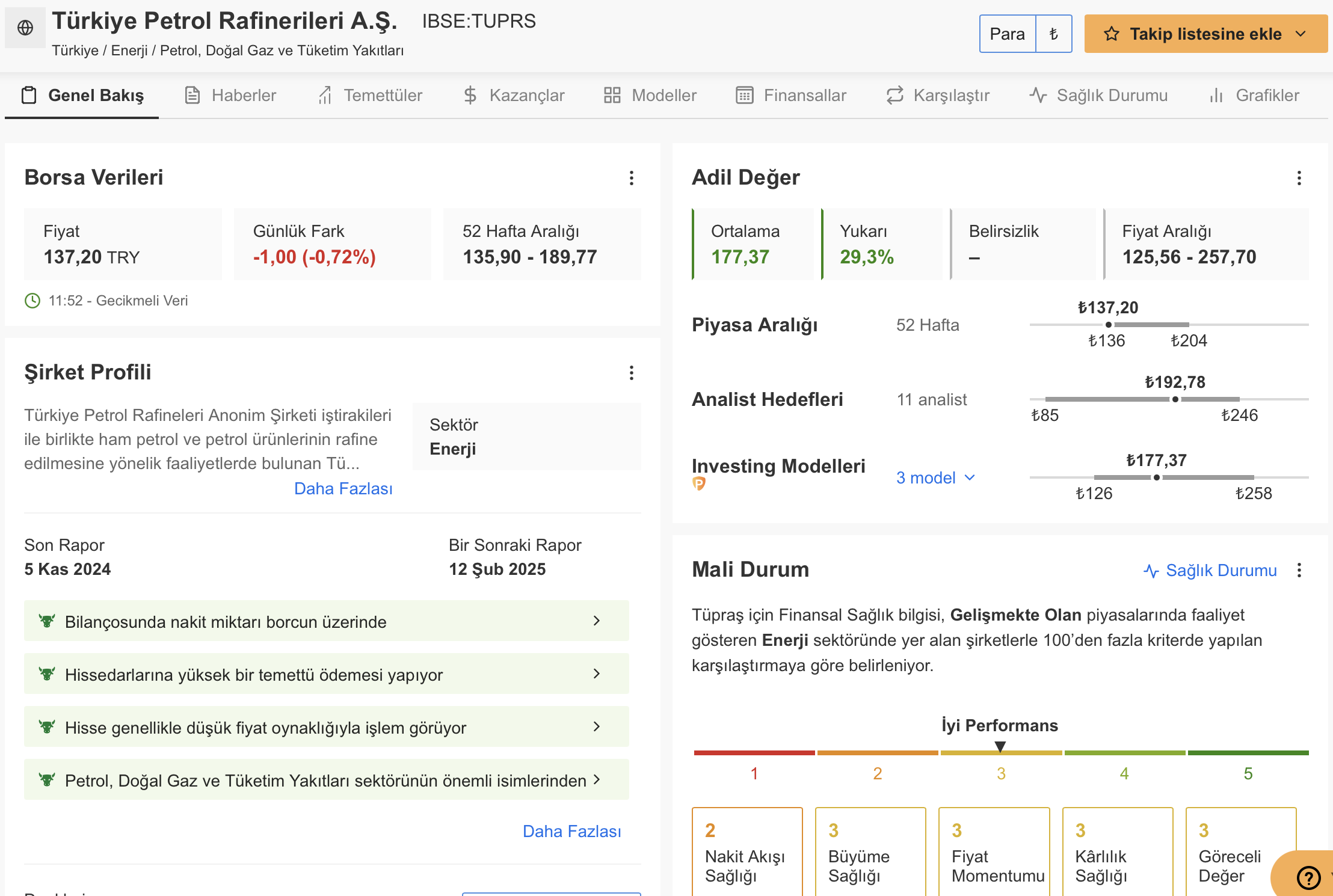Screen dimensions: 1333x896
Task: Open the Kârlılık Sağlığı score card
Action: (x=1118, y=852)
